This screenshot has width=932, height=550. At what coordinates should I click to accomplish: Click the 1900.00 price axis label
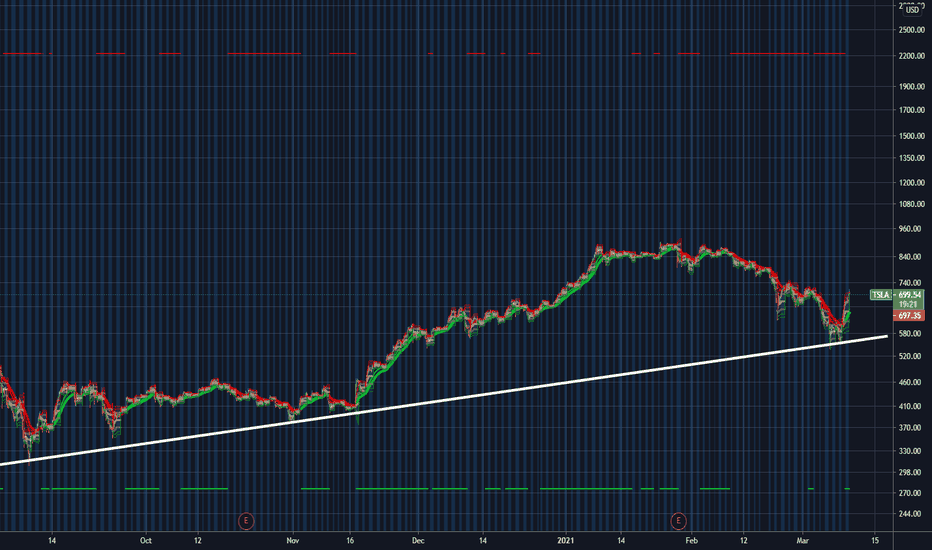tap(912, 87)
